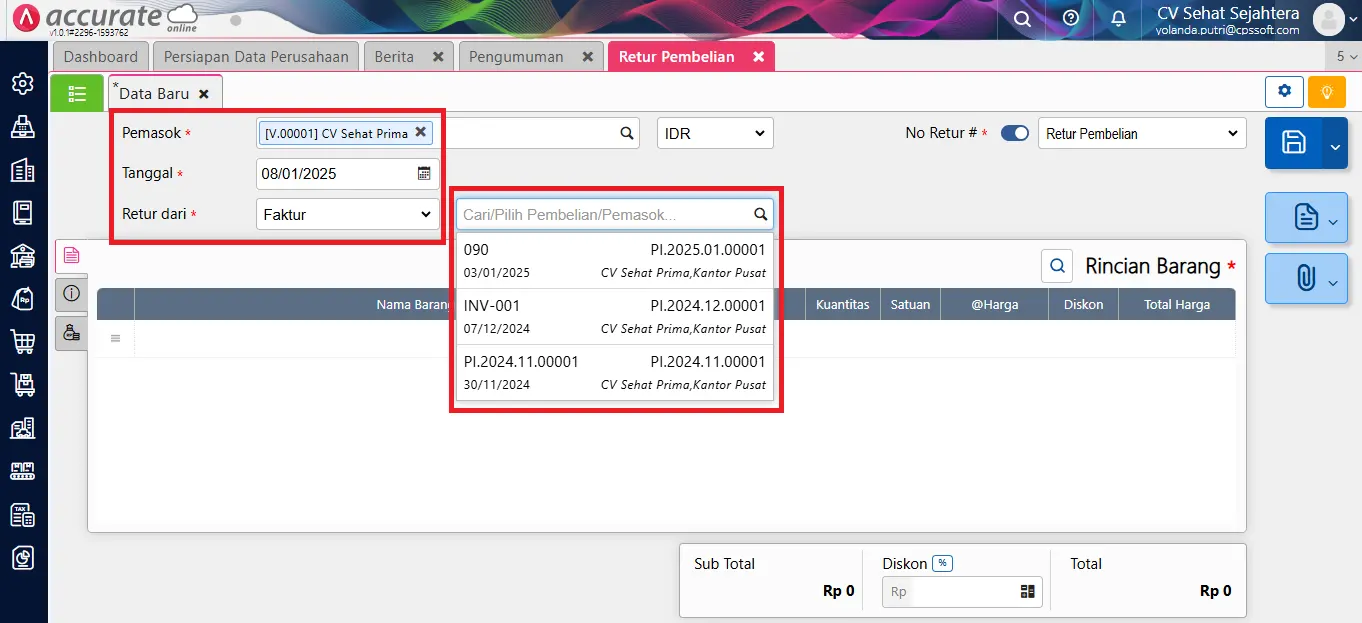Viewport: 1362px width, 623px height.
Task: Open the info side tab icon
Action: click(x=71, y=293)
